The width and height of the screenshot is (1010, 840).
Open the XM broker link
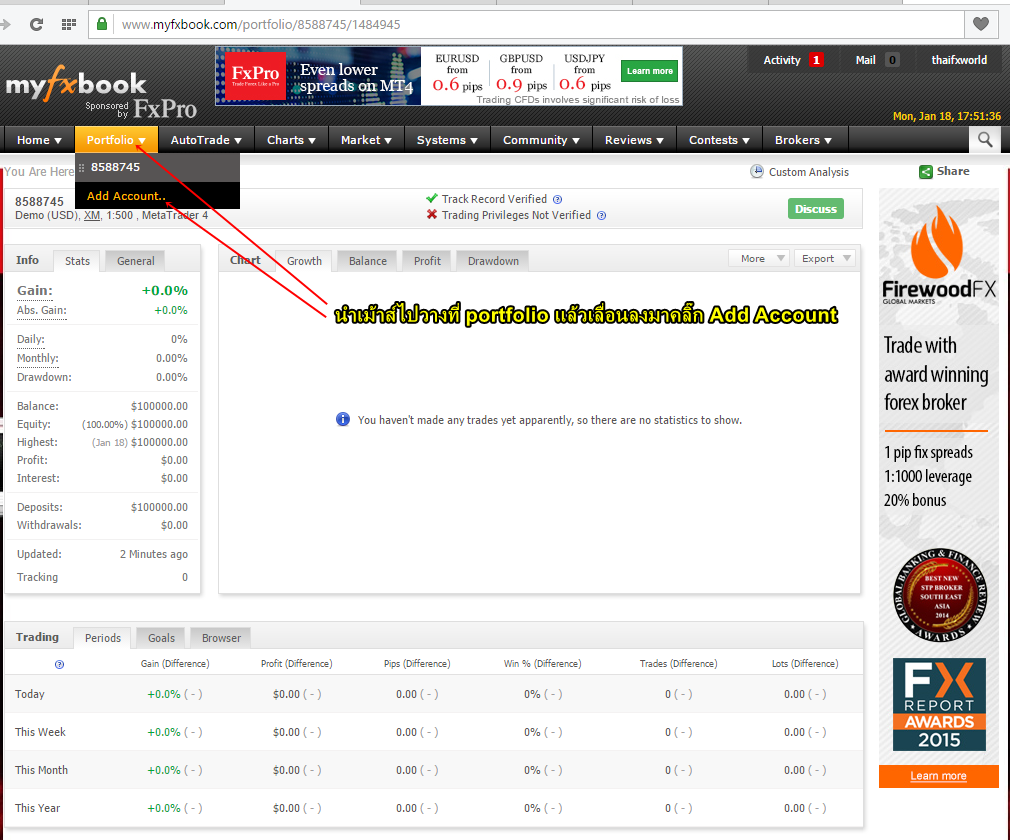(92, 215)
